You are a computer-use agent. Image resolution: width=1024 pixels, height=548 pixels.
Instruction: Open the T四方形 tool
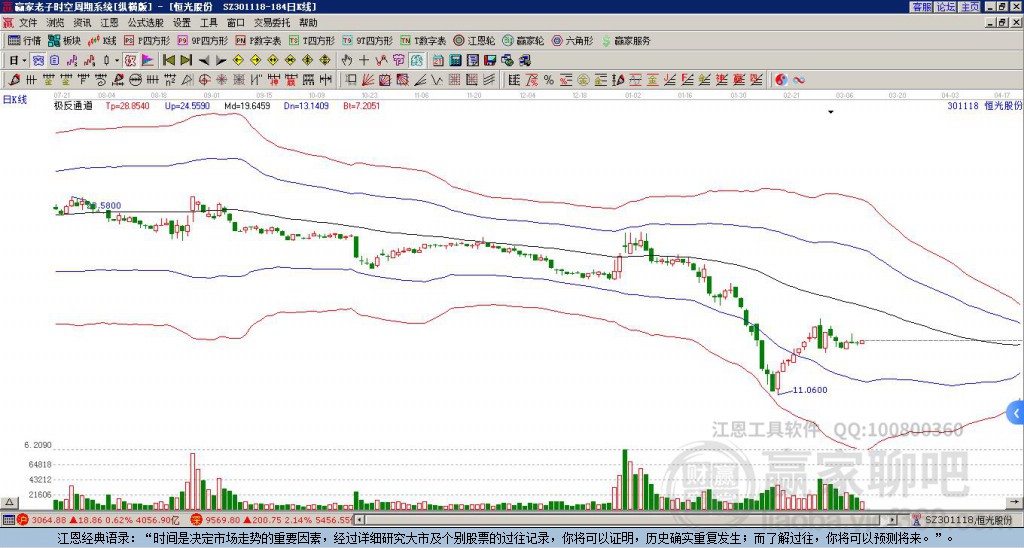[312, 40]
